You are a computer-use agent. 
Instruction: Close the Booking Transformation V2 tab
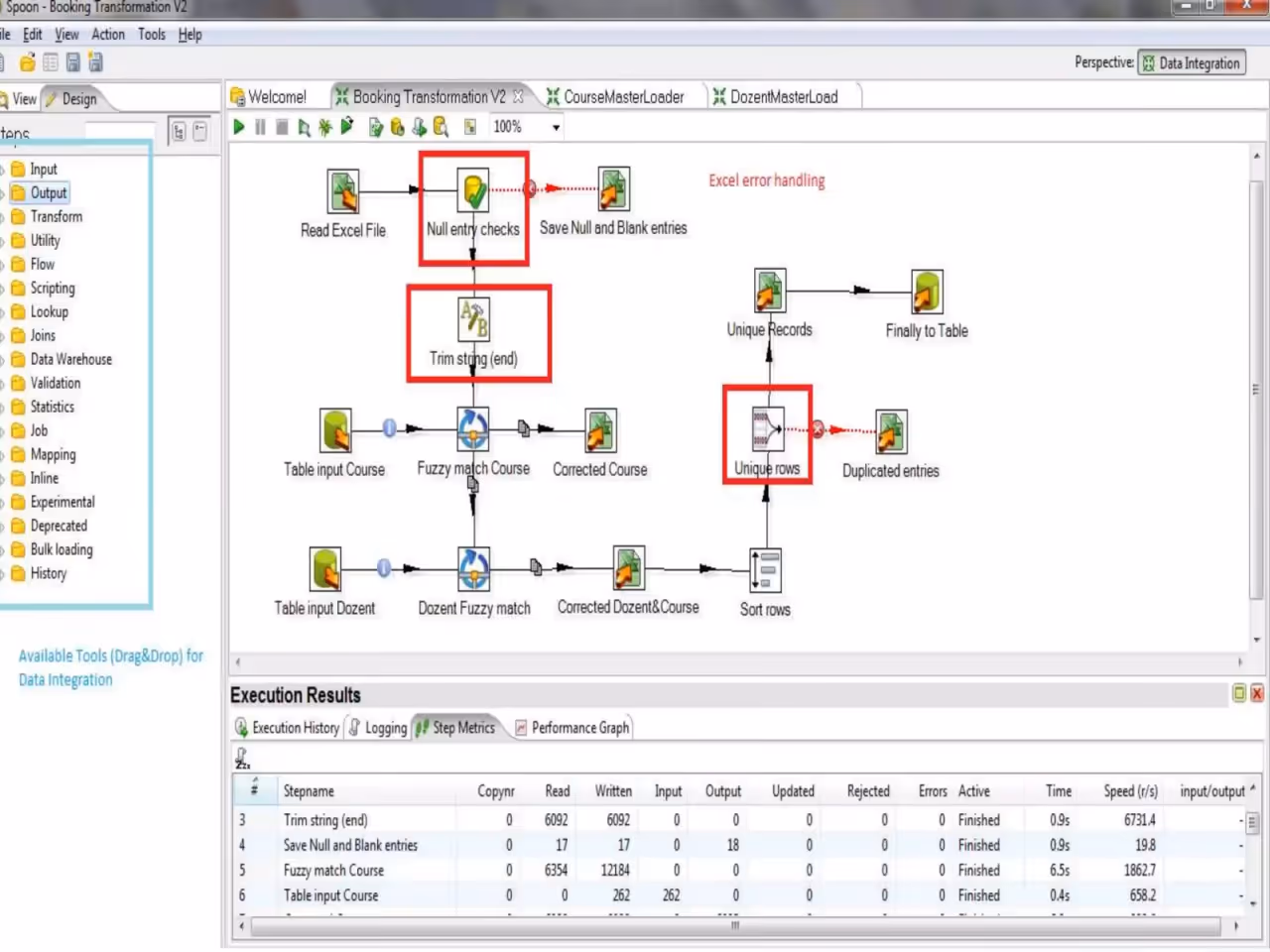click(518, 97)
